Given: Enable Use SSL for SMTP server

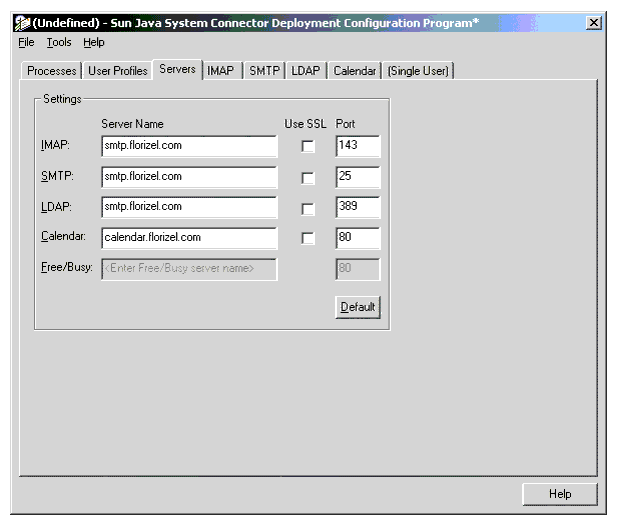Looking at the screenshot, I should pos(308,177).
